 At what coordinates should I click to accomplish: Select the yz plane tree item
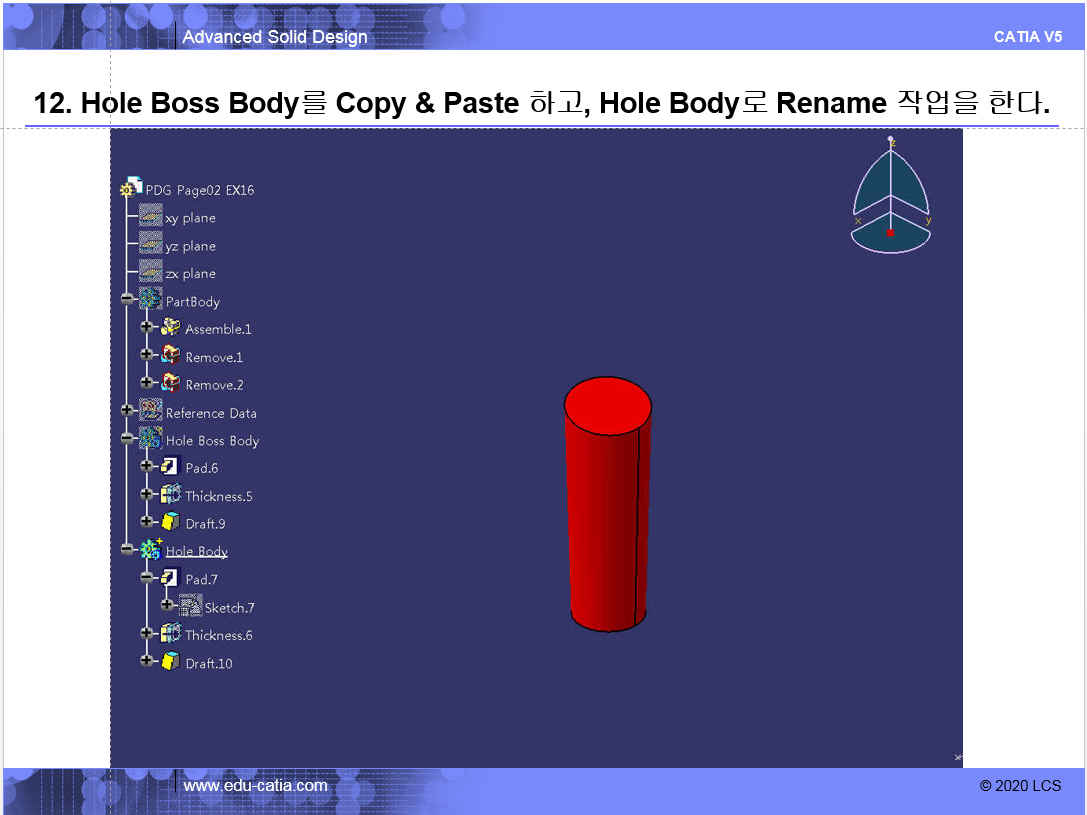(x=190, y=246)
